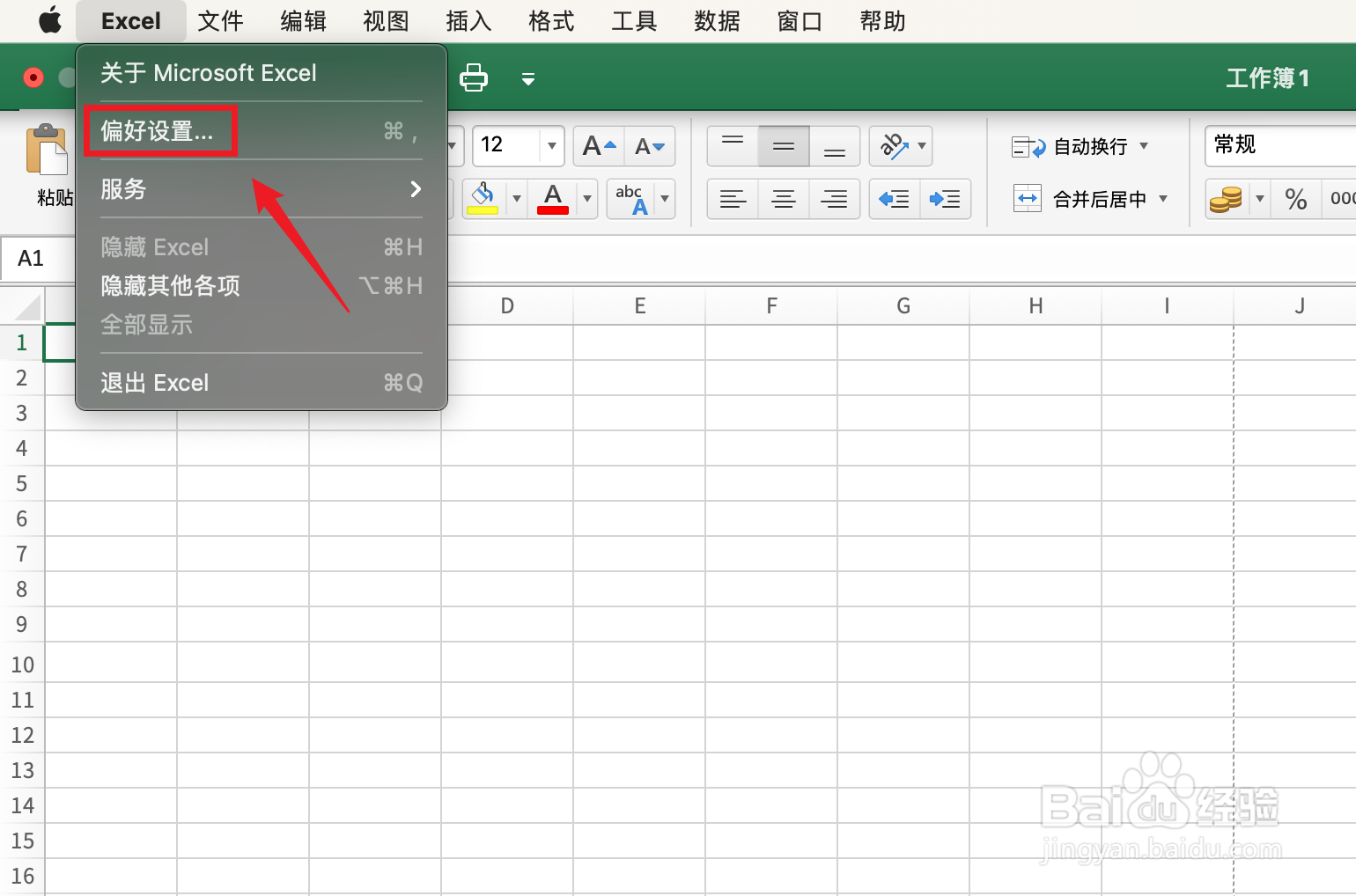Viewport: 1356px width, 896px height.
Task: Select row 16 header
Action: click(22, 876)
